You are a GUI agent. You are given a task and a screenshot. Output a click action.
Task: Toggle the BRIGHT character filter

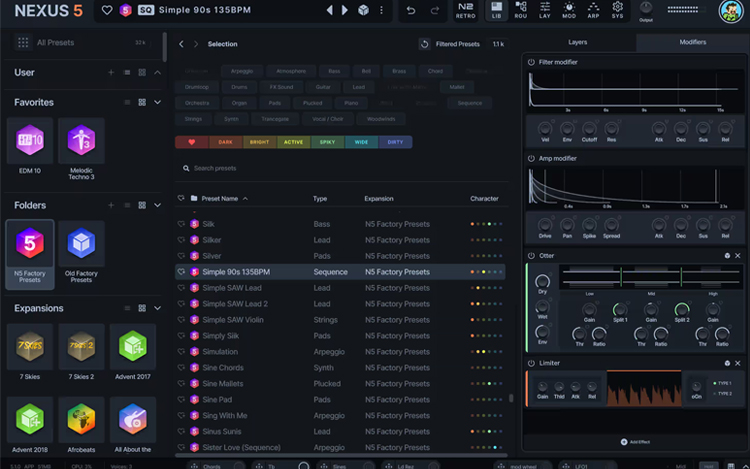tap(260, 142)
